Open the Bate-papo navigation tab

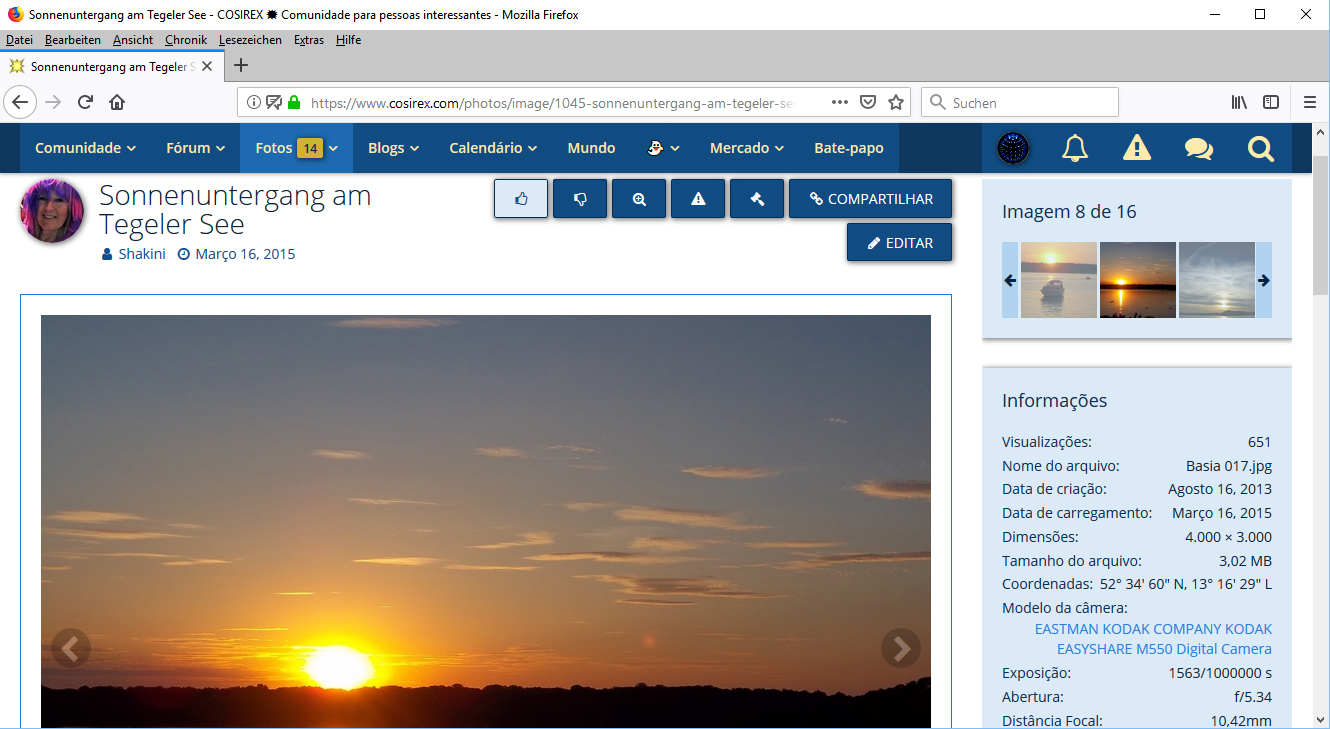tap(849, 148)
